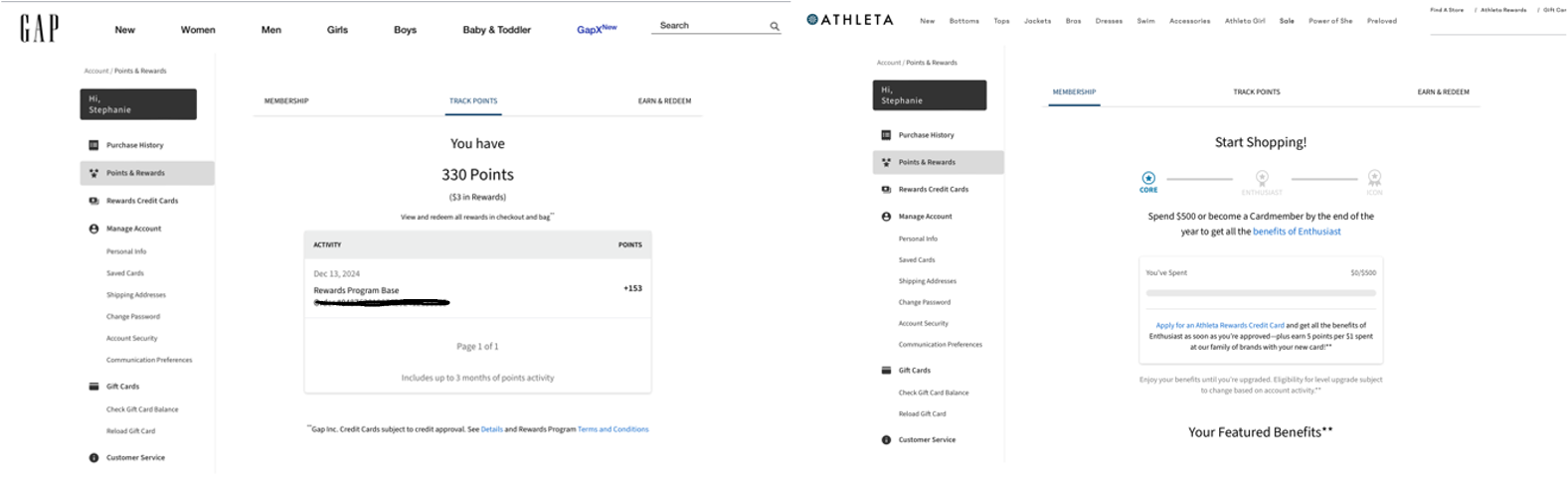The width and height of the screenshot is (1568, 480).
Task: Open Gap Saved Cards link
Action: [x=125, y=273]
